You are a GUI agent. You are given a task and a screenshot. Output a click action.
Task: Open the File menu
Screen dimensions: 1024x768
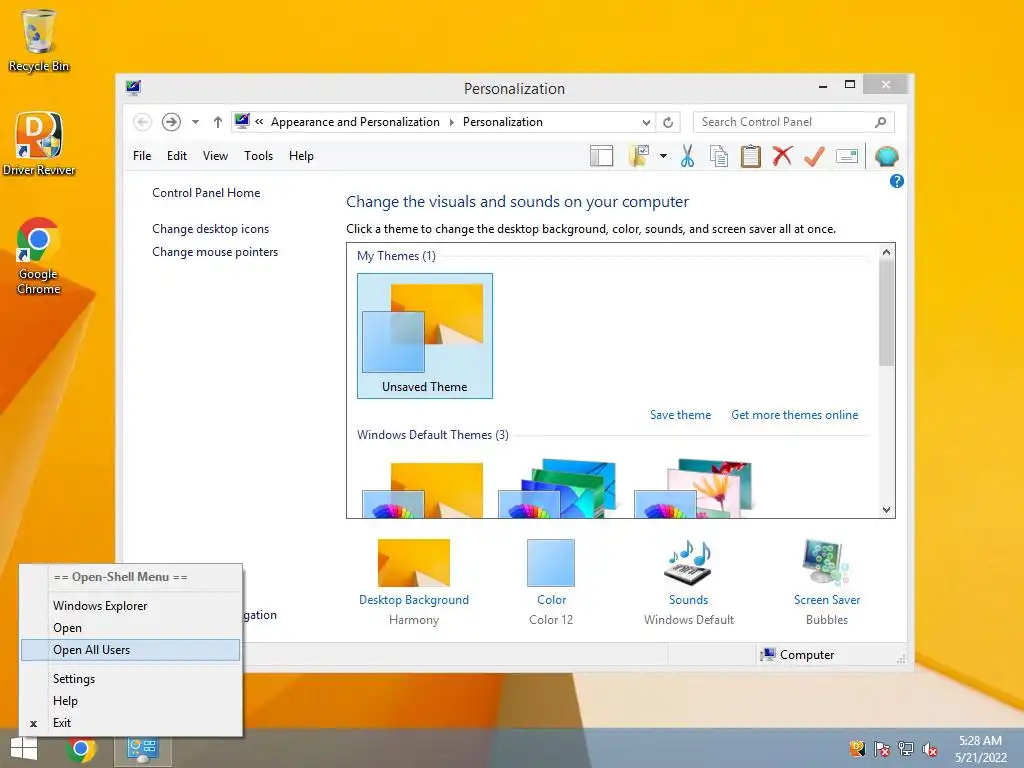point(142,156)
